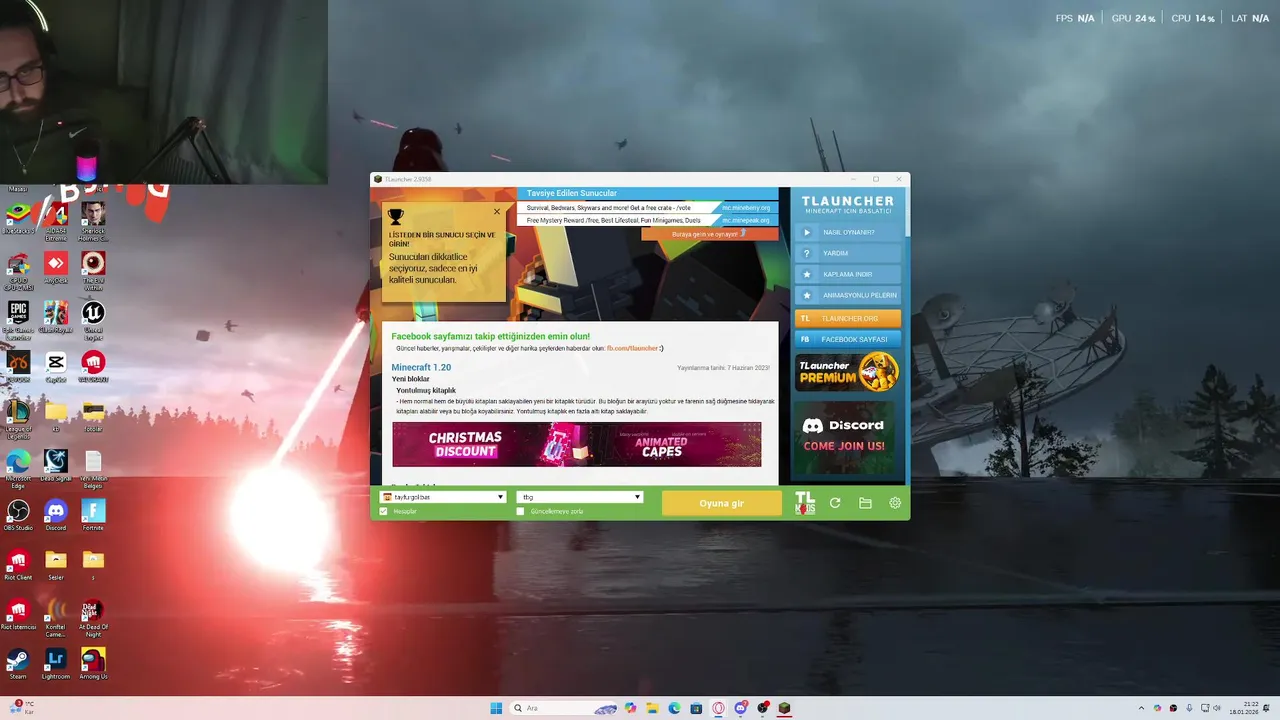Image resolution: width=1280 pixels, height=720 pixels.
Task: Open the taskbar clock and date
Action: pyautogui.click(x=1243, y=708)
